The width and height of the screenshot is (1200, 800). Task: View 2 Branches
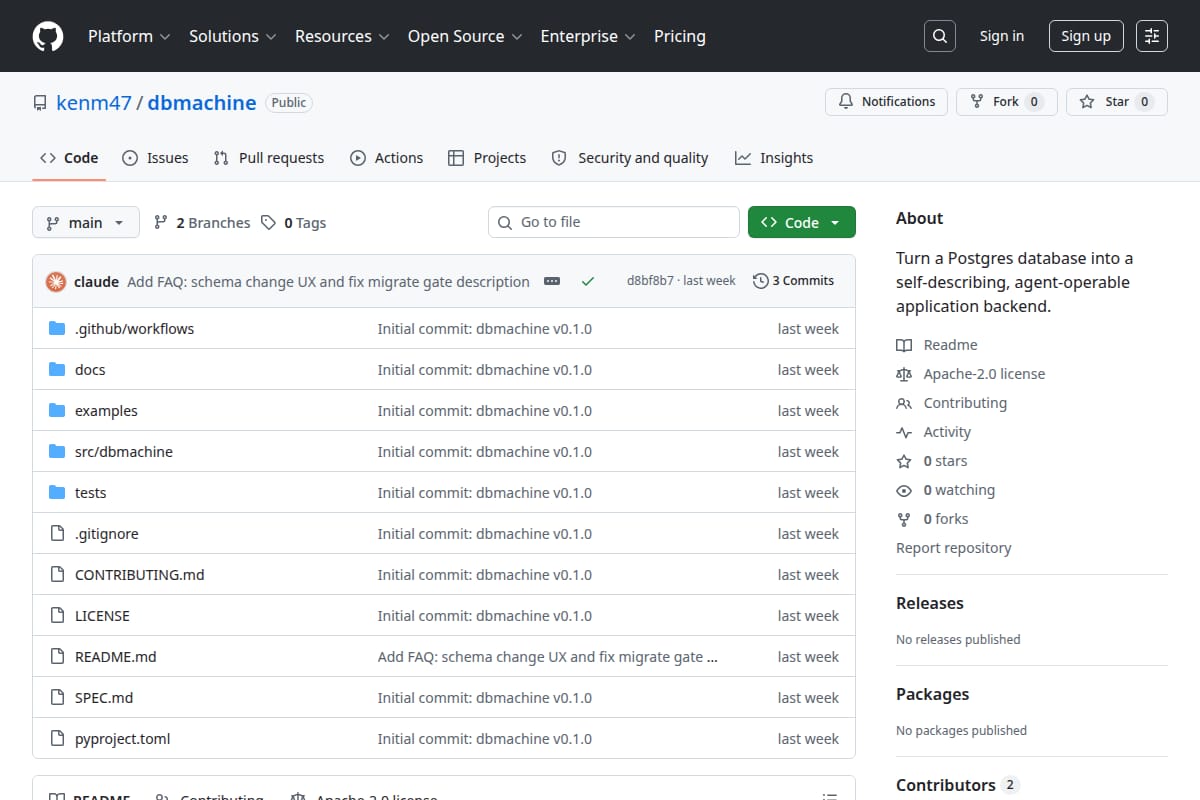pyautogui.click(x=202, y=223)
